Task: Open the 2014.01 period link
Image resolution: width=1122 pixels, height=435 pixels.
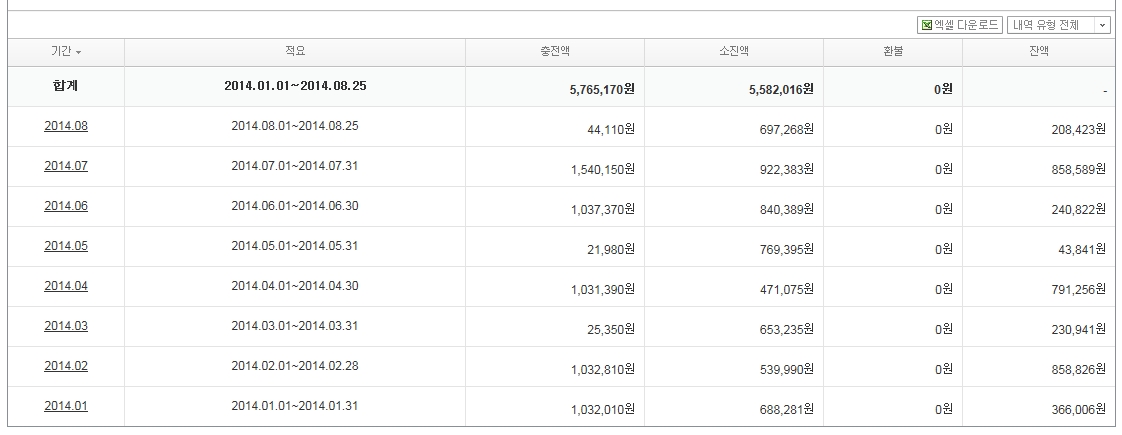Action: coord(66,406)
